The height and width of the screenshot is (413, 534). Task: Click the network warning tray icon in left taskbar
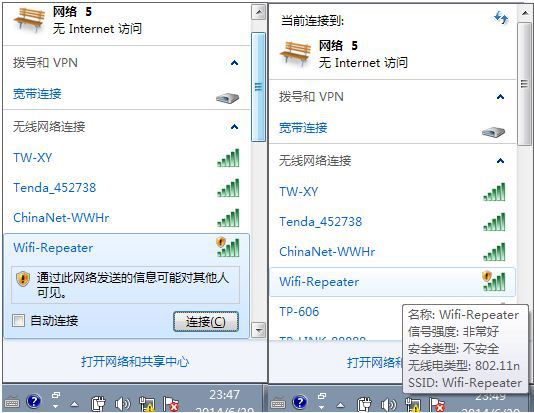(x=147, y=404)
